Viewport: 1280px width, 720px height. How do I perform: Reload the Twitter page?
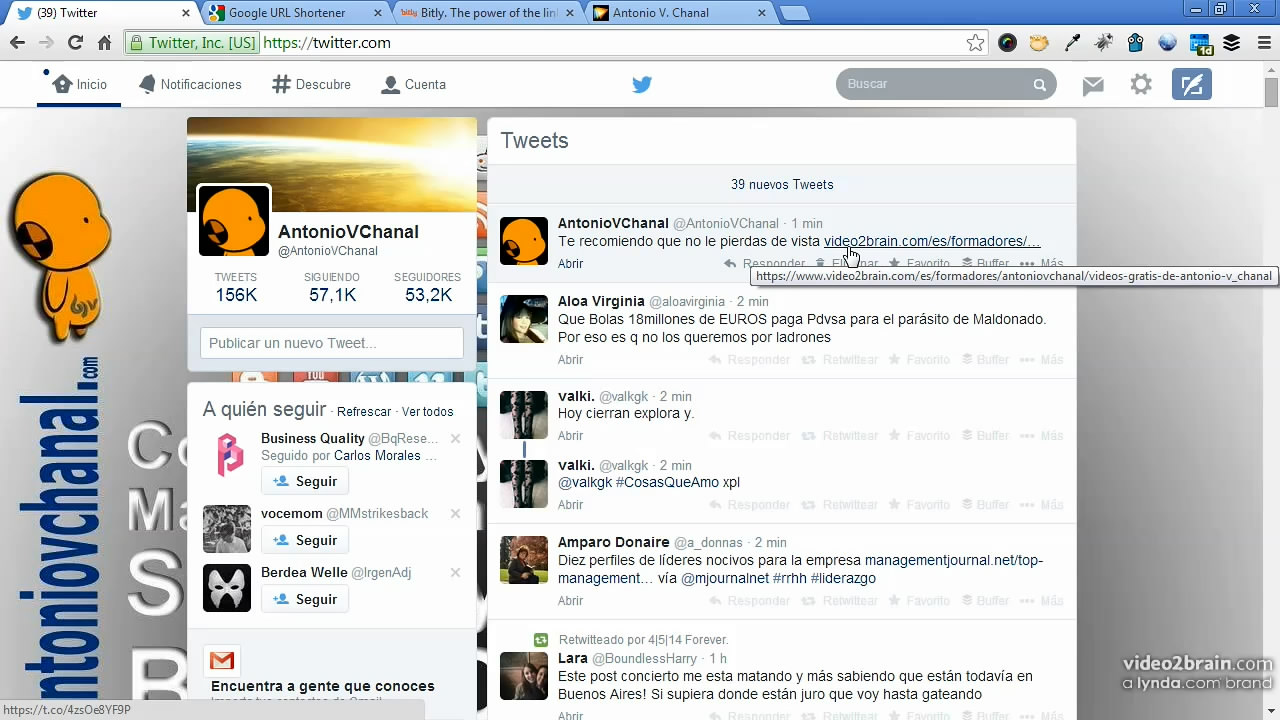(x=75, y=43)
